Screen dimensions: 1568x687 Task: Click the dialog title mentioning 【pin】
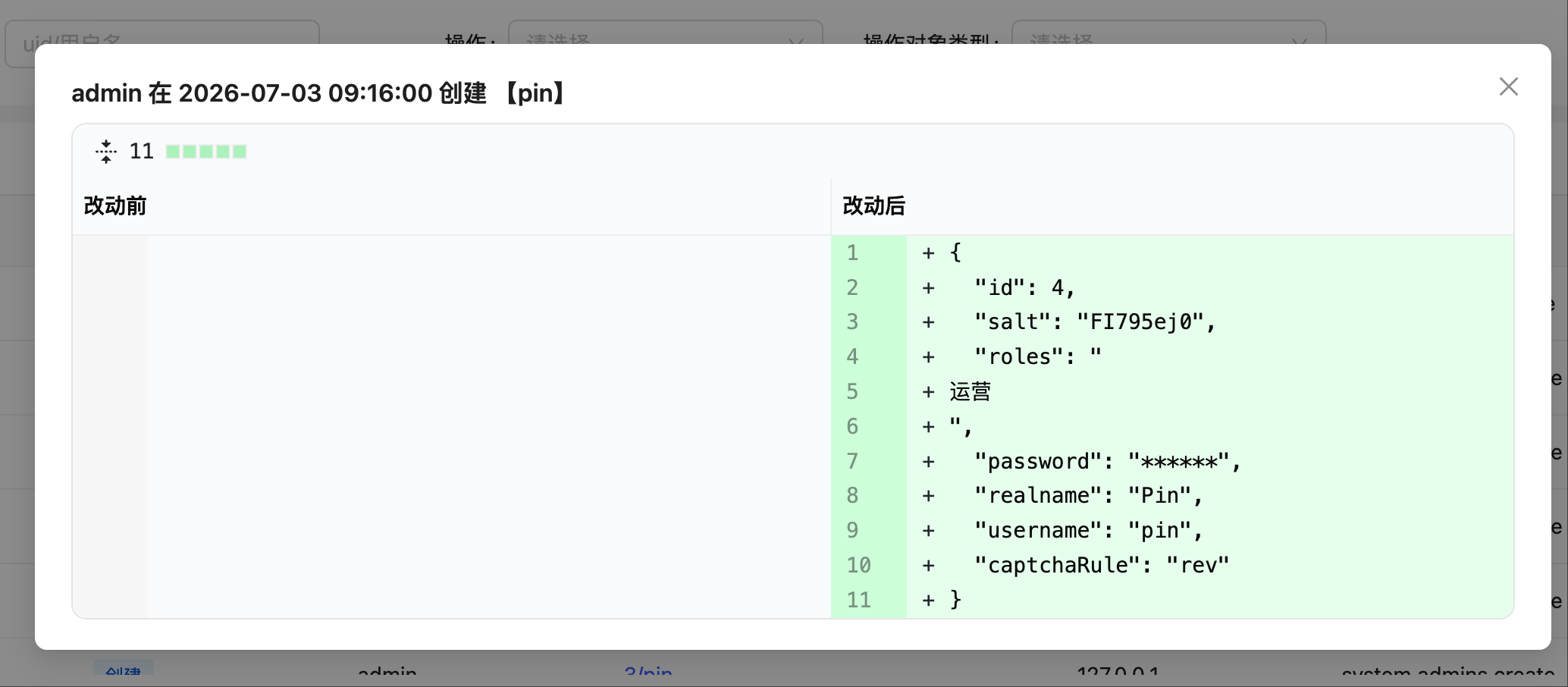318,93
